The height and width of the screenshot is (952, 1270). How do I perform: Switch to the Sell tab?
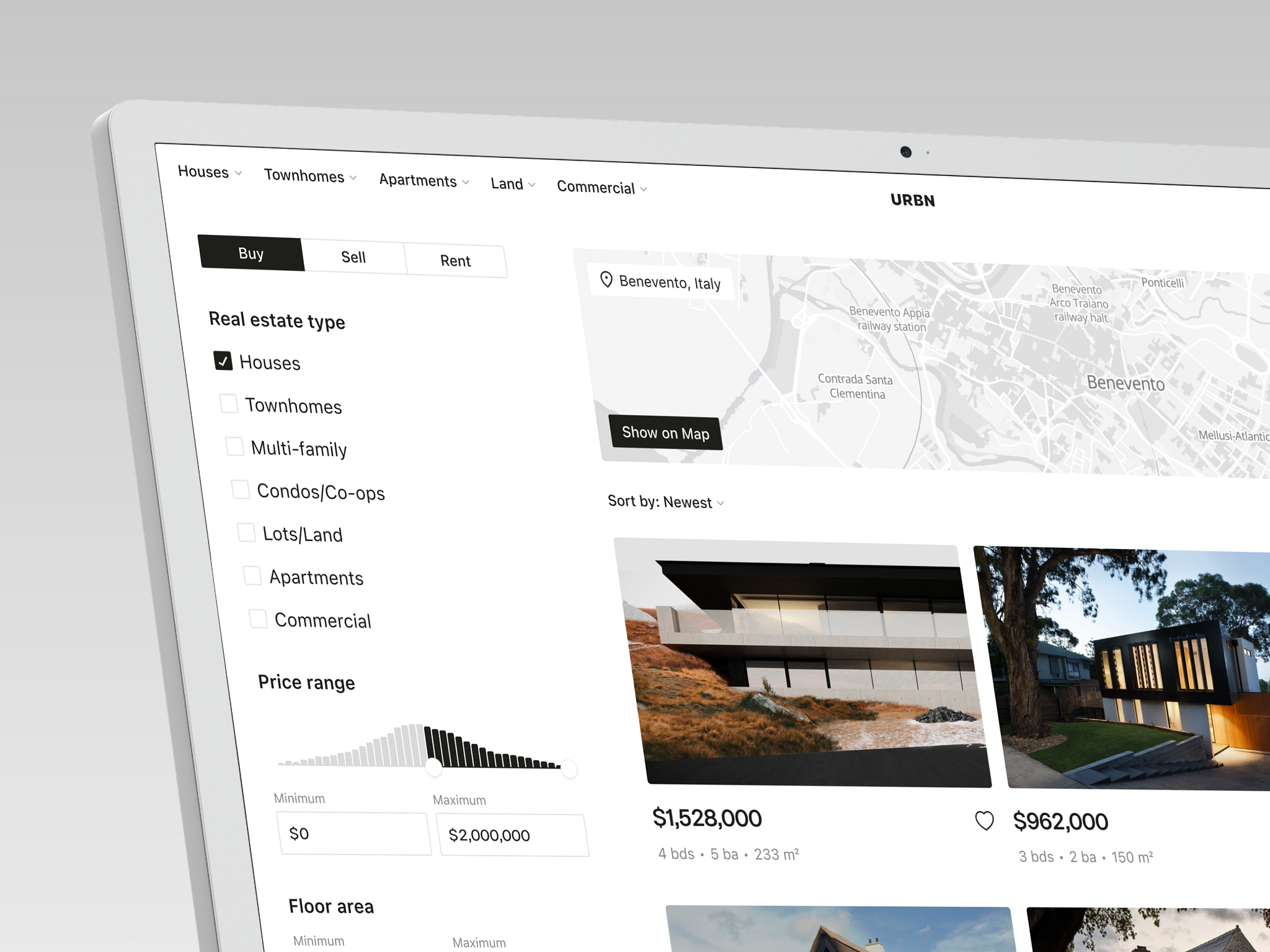click(353, 257)
